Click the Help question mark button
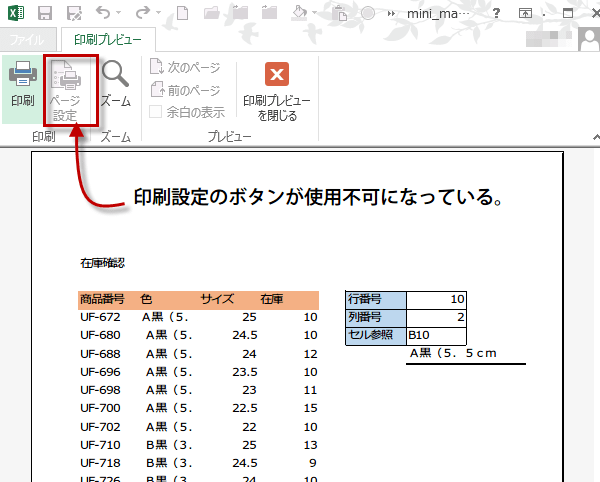This screenshot has height=482, width=600. (496, 13)
